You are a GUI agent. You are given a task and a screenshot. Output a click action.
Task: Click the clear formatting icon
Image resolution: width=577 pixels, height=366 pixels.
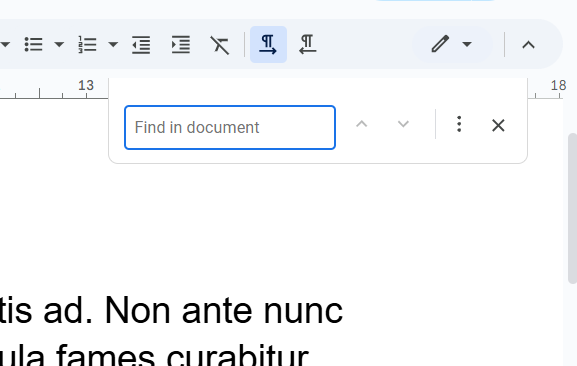point(220,45)
